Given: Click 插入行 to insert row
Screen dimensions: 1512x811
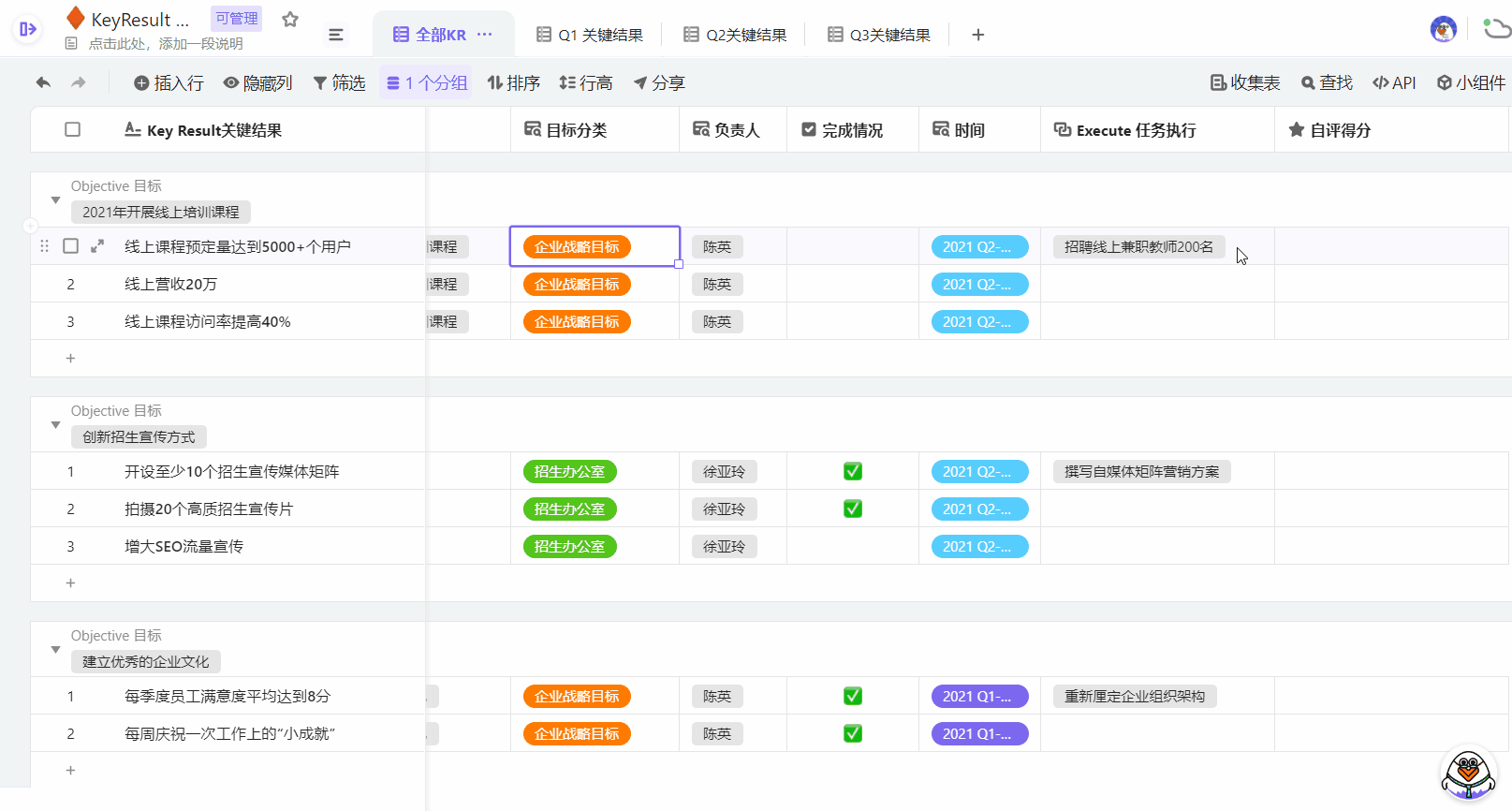Looking at the screenshot, I should [169, 82].
